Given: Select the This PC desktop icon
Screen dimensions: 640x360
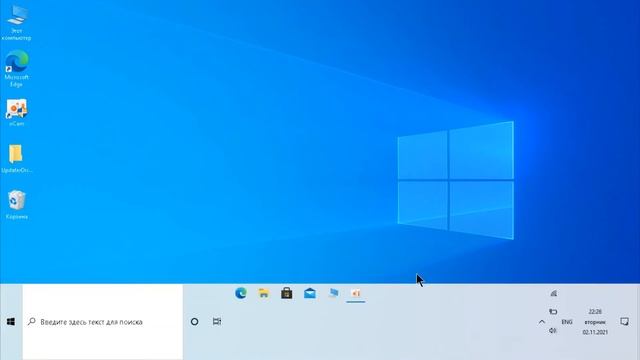Looking at the screenshot, I should click(x=16, y=23).
